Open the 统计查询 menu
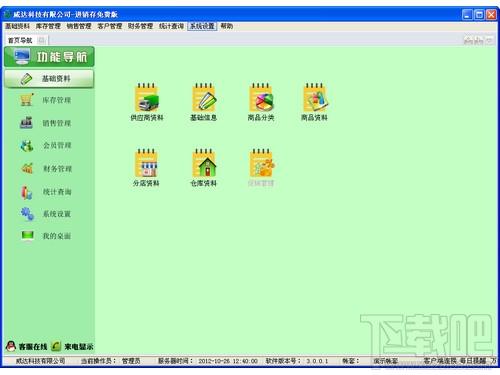500x375 pixels. point(171,26)
